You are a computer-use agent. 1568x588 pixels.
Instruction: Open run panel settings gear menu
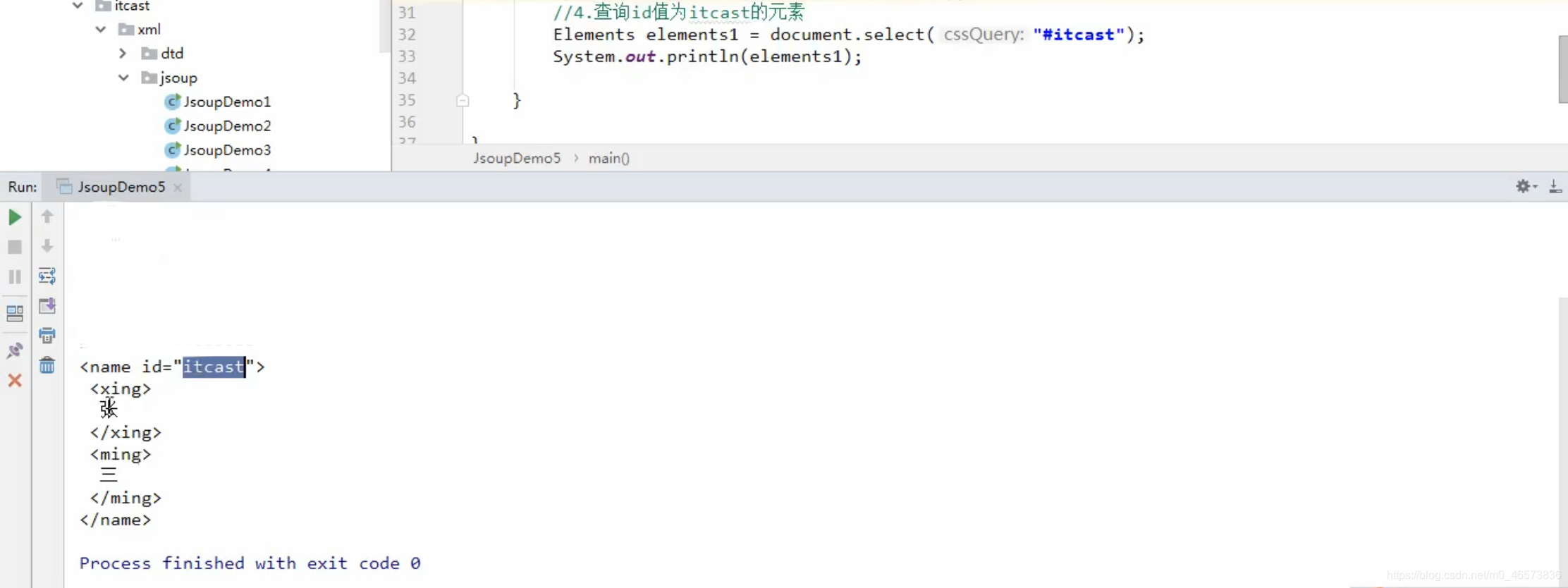pyautogui.click(x=1525, y=186)
